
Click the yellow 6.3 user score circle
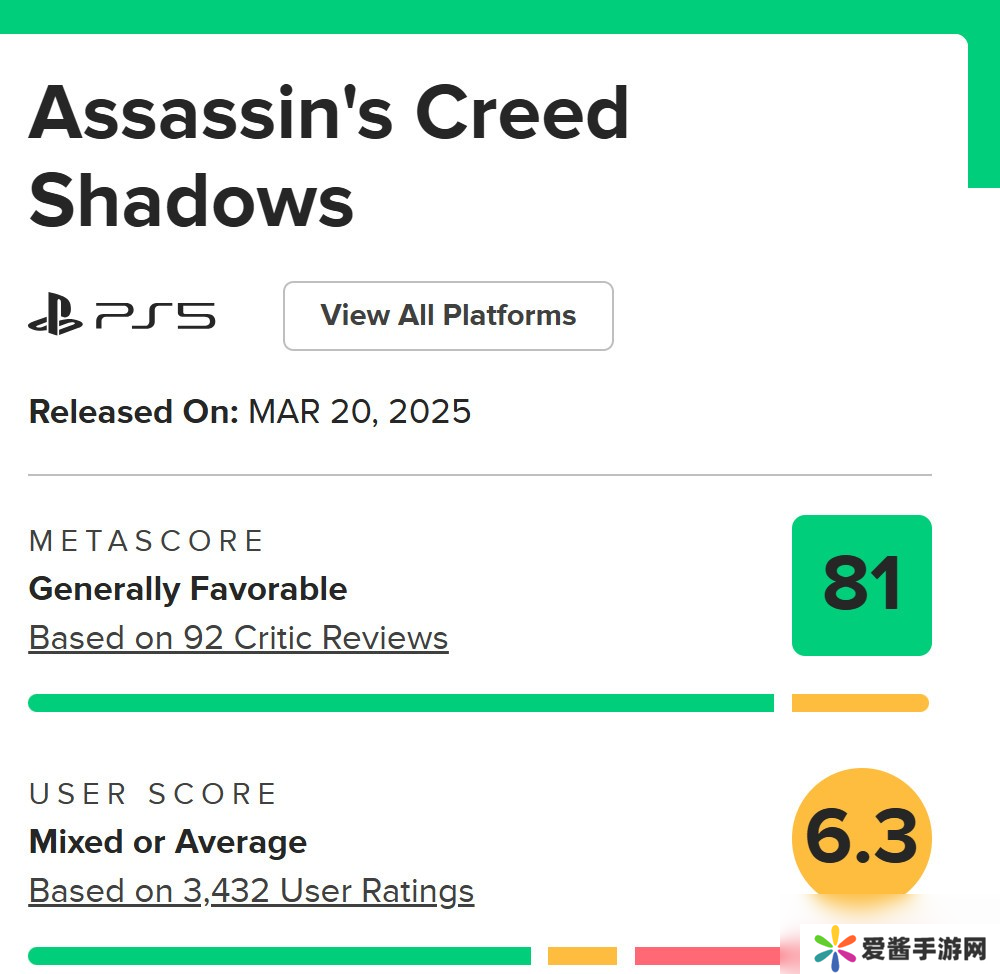coord(861,838)
